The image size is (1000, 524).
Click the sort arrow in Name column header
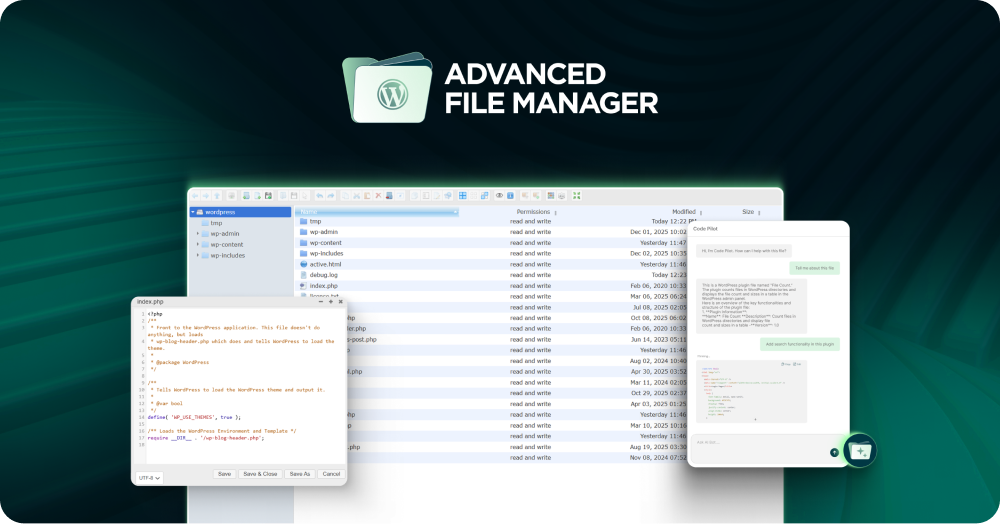455,212
